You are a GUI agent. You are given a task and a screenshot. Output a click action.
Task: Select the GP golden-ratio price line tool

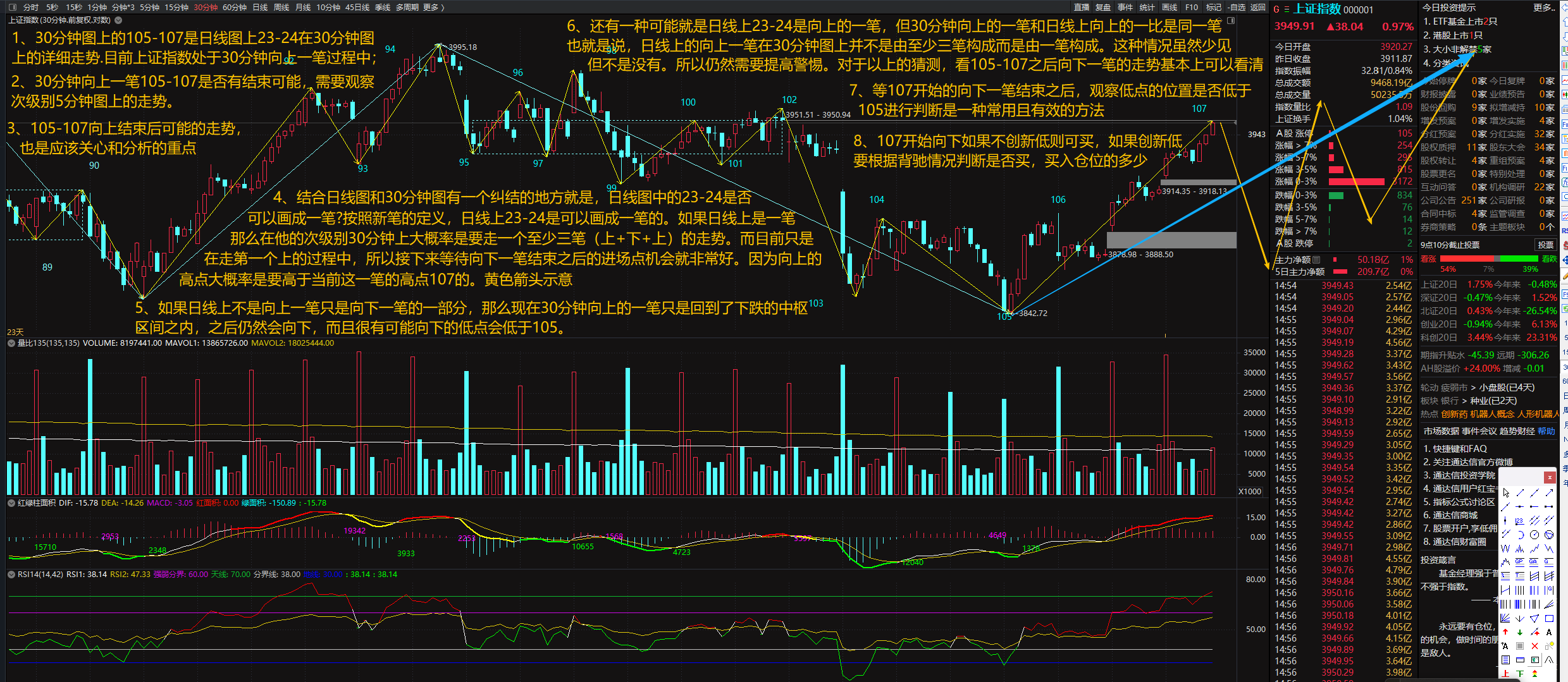pyautogui.click(x=1519, y=561)
